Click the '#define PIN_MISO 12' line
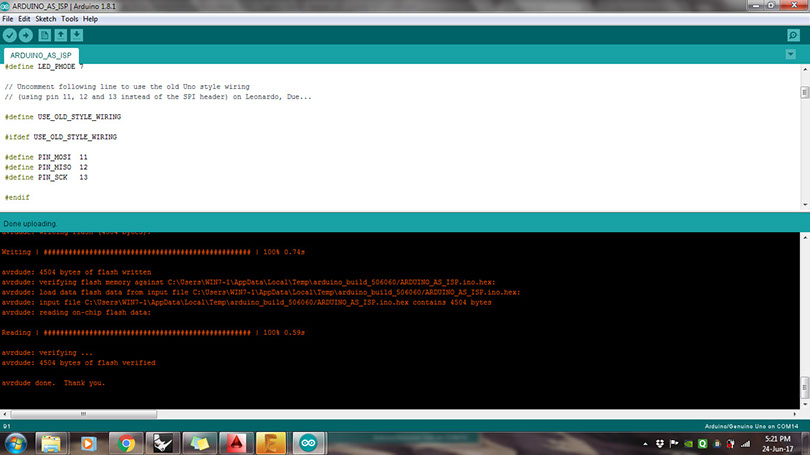The width and height of the screenshot is (810, 455). (x=46, y=167)
